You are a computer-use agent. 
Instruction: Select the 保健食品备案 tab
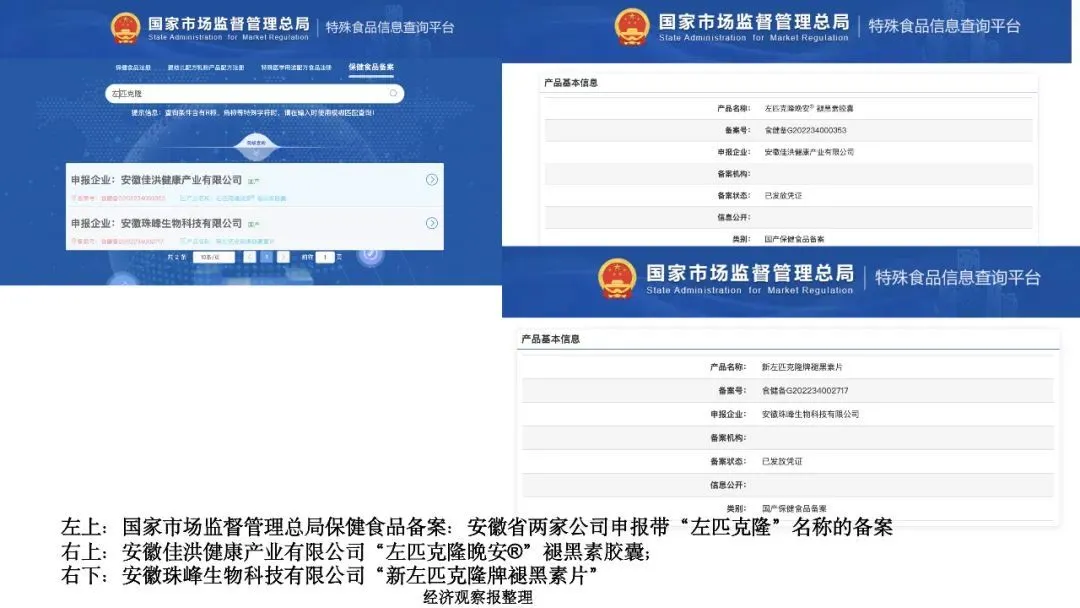tap(371, 68)
